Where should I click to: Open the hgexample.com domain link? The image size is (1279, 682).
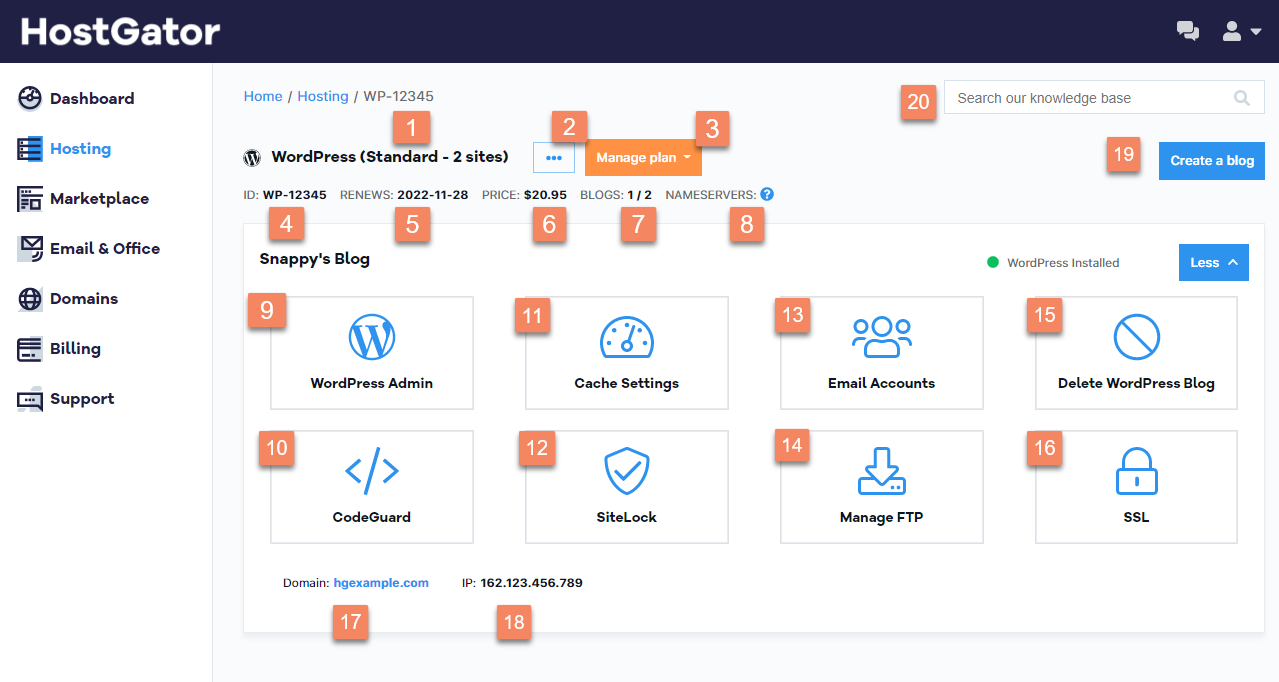pos(381,582)
